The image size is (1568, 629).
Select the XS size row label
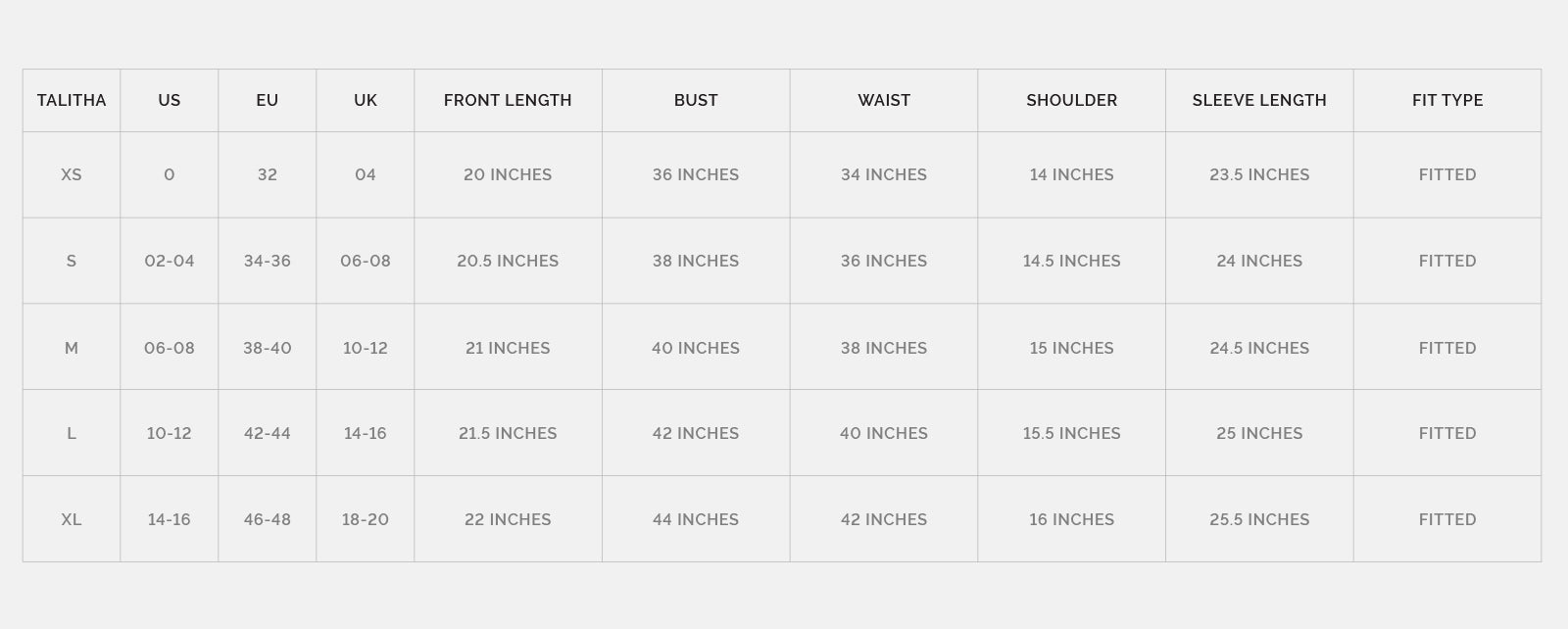tap(72, 174)
